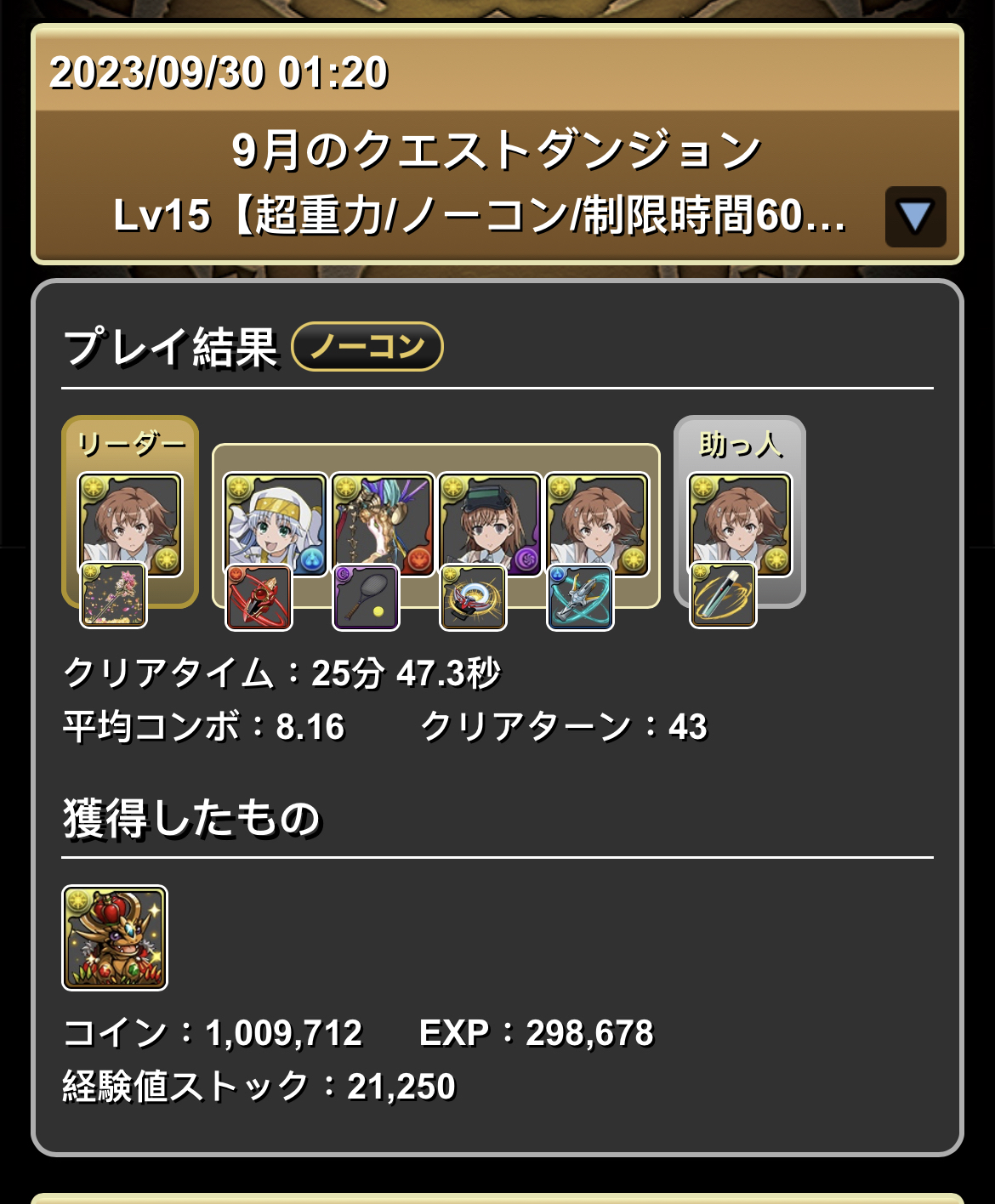Select the glowing ring assist equip icon

pyautogui.click(x=473, y=598)
